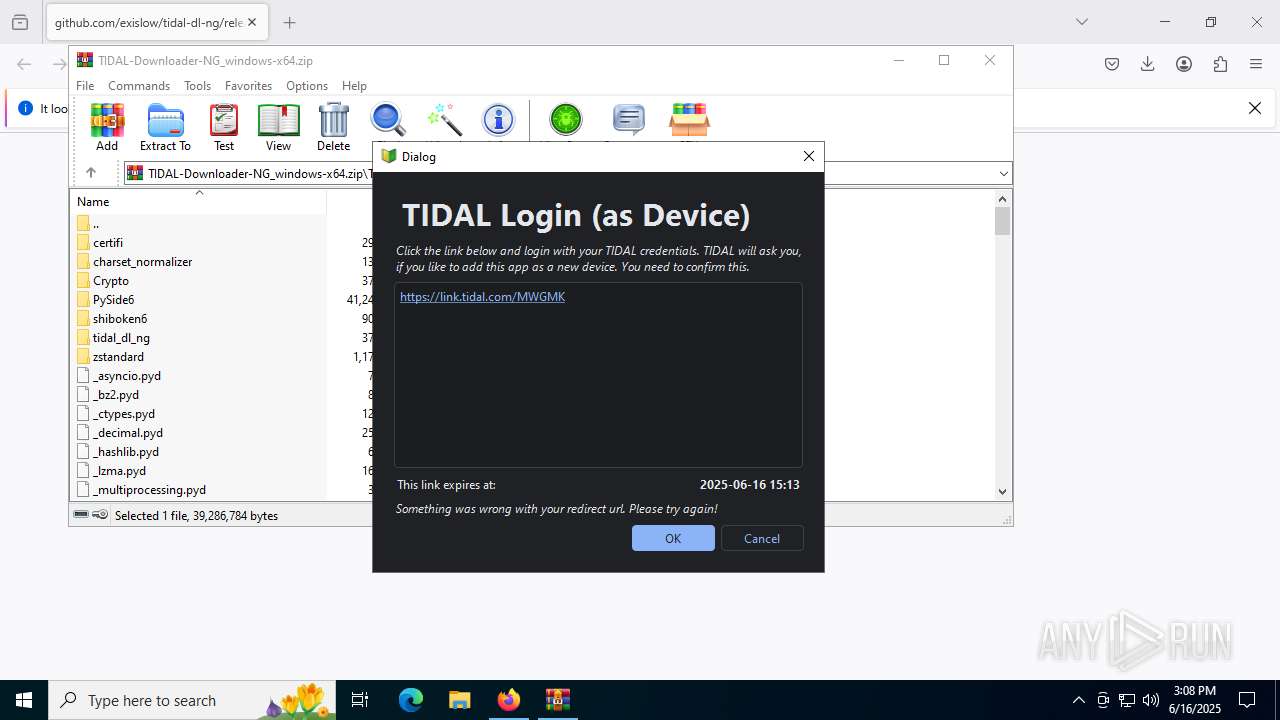Click the Delete toolbar icon in WinRAR
The height and width of the screenshot is (720, 1280).
(x=333, y=127)
